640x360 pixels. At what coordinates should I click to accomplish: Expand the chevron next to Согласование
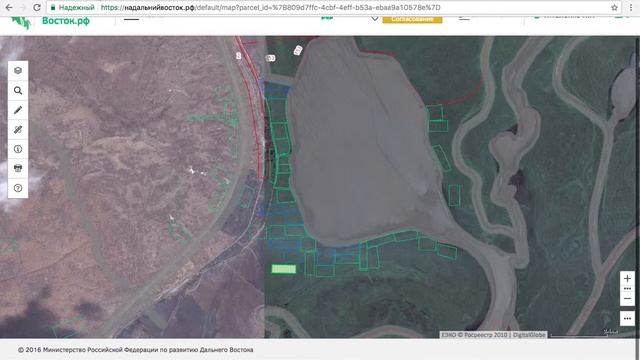pyautogui.click(x=375, y=18)
